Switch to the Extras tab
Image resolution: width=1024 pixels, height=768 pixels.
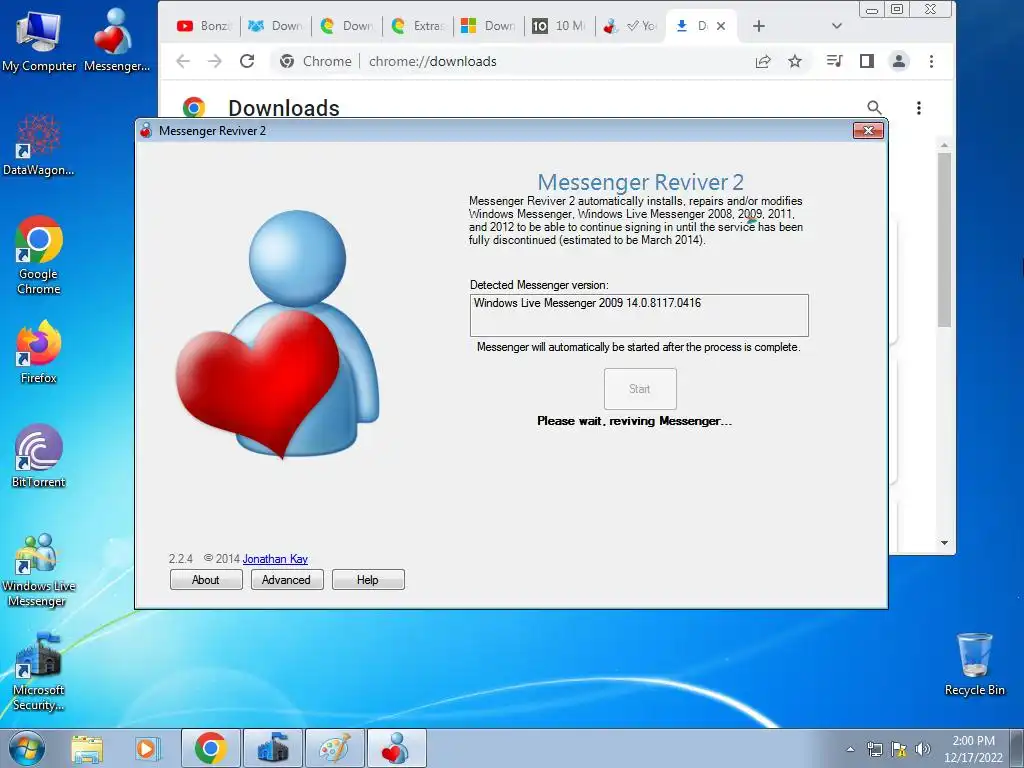click(418, 26)
